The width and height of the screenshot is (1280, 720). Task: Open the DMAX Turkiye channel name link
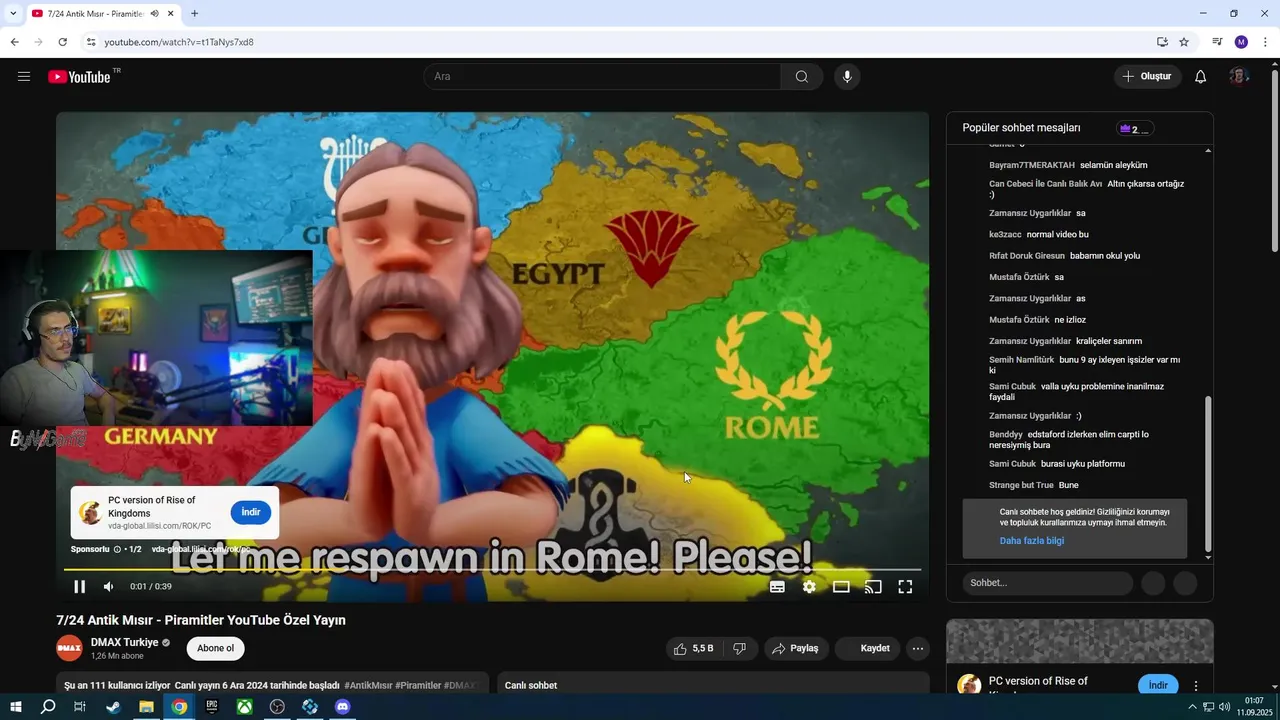[124, 643]
